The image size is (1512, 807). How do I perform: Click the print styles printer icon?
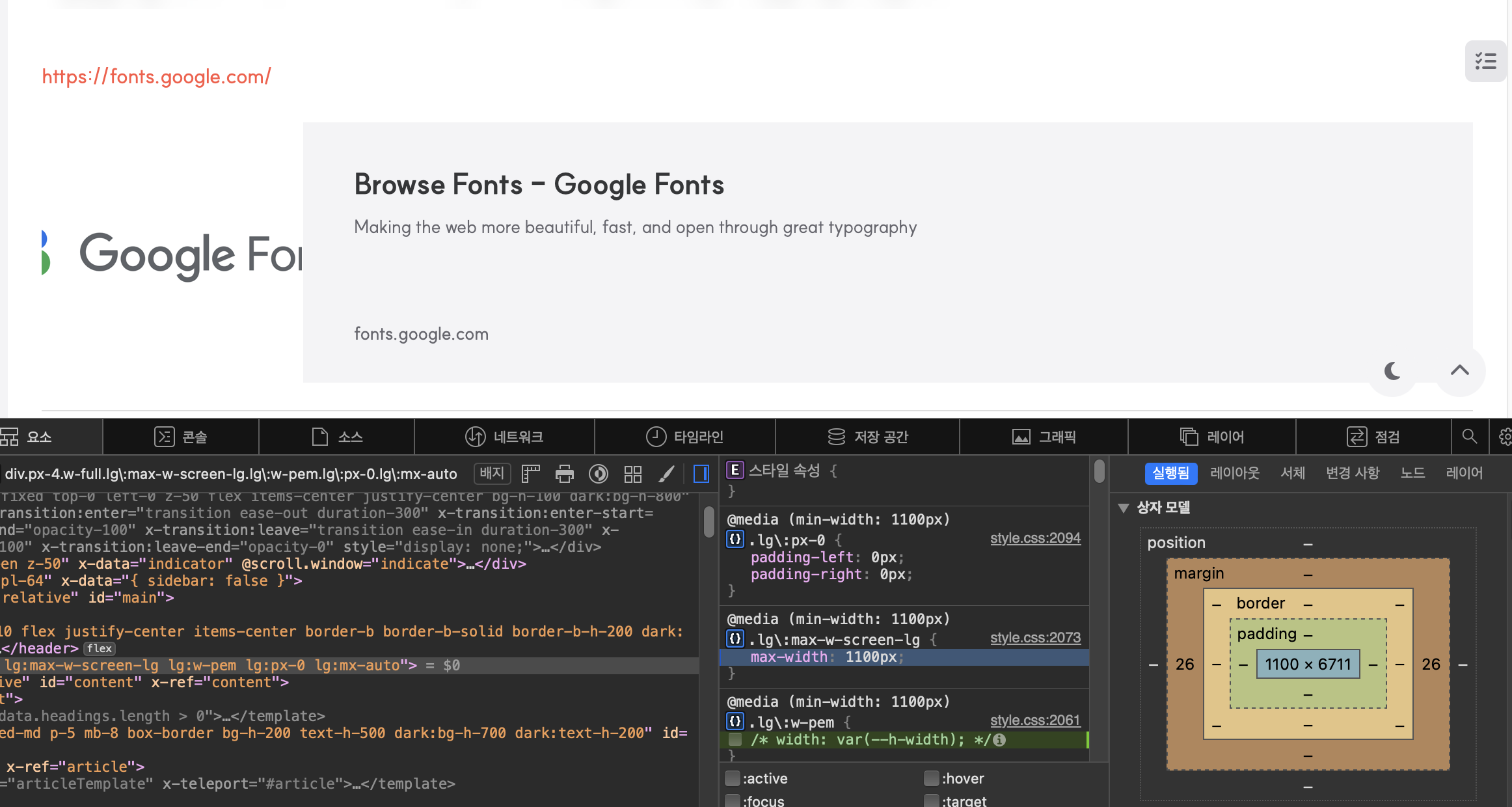[x=565, y=474]
